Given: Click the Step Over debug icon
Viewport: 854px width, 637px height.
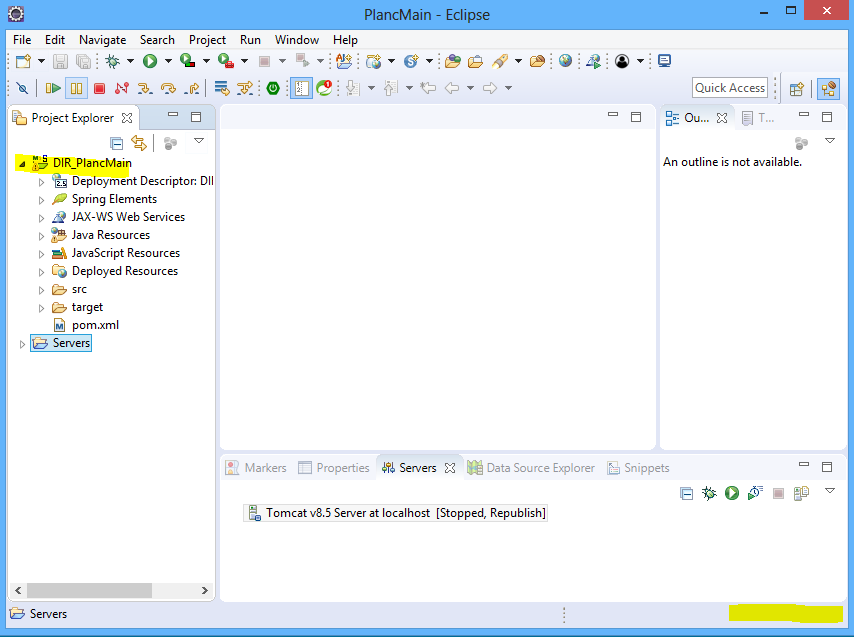Looking at the screenshot, I should (x=169, y=88).
